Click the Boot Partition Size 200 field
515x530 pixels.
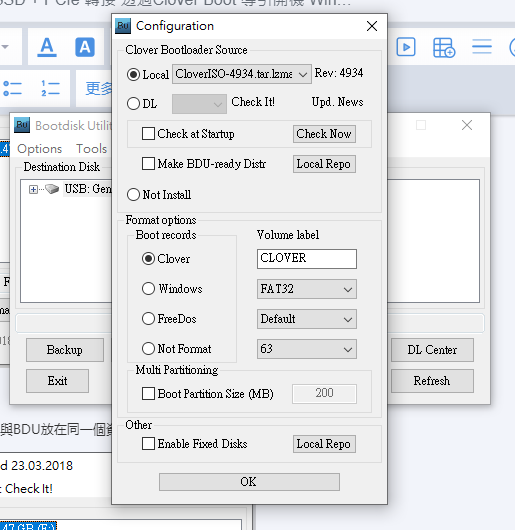pyautogui.click(x=324, y=393)
